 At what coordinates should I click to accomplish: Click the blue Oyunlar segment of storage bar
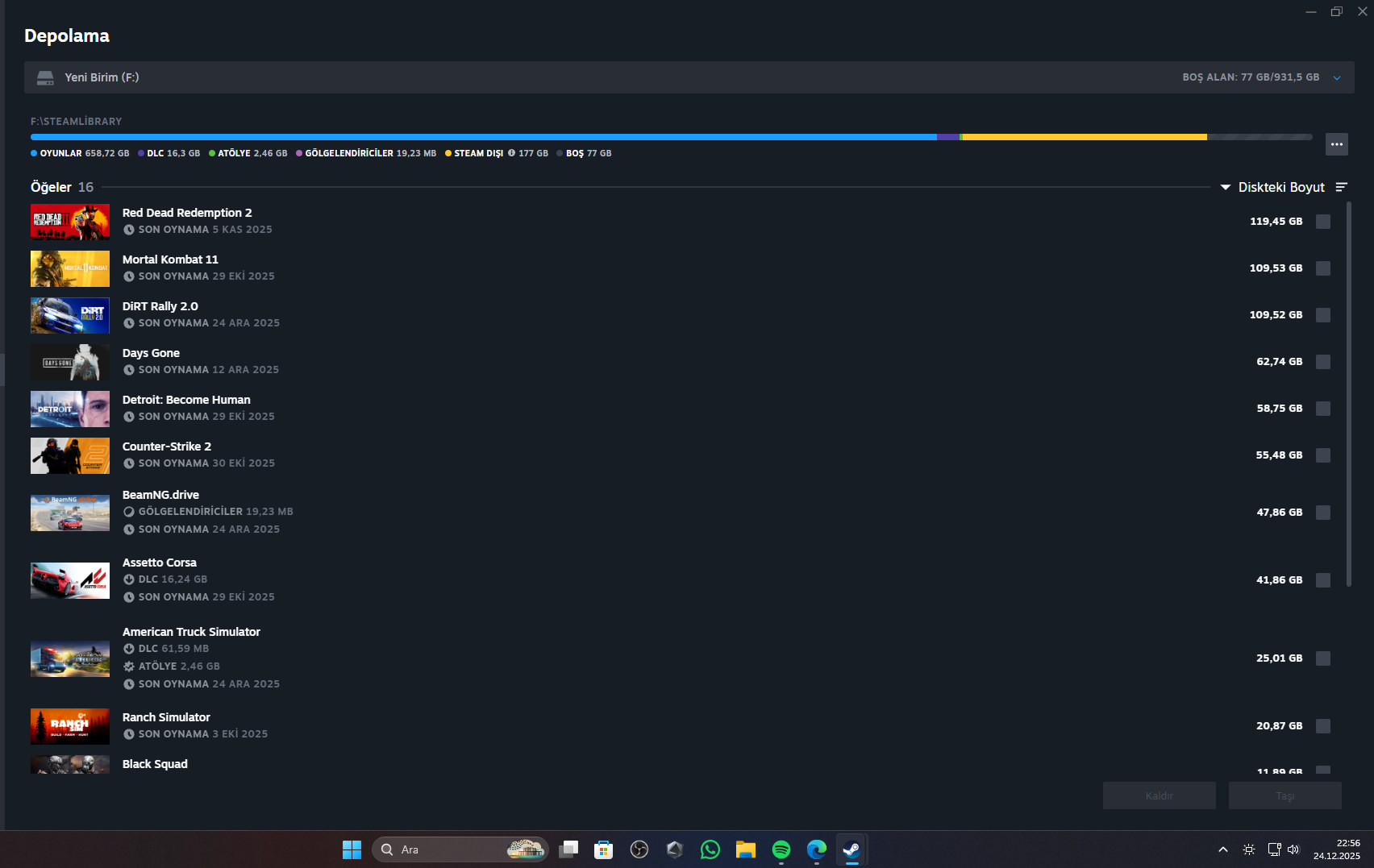click(x=484, y=137)
